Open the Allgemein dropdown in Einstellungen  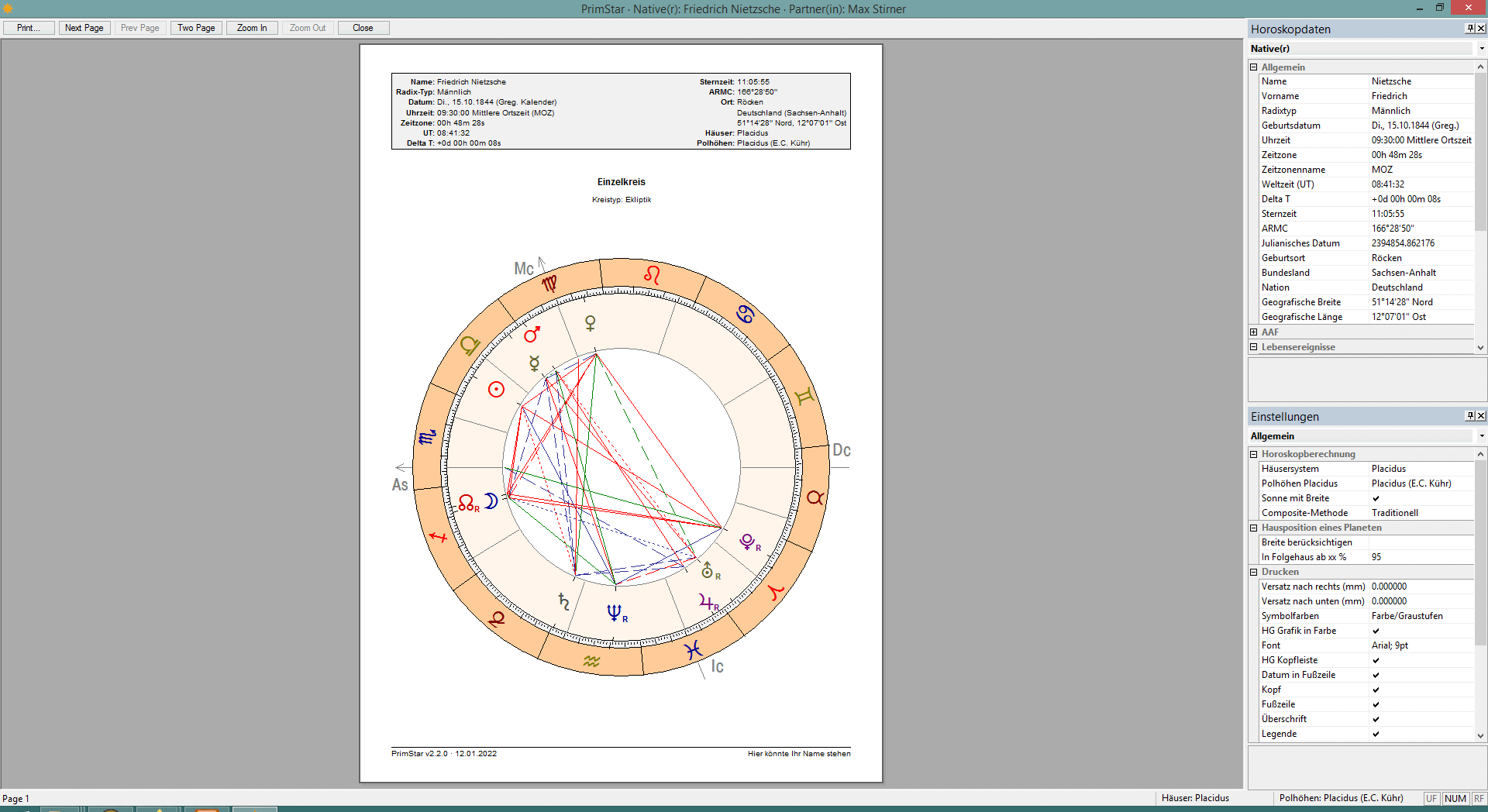[x=1481, y=436]
